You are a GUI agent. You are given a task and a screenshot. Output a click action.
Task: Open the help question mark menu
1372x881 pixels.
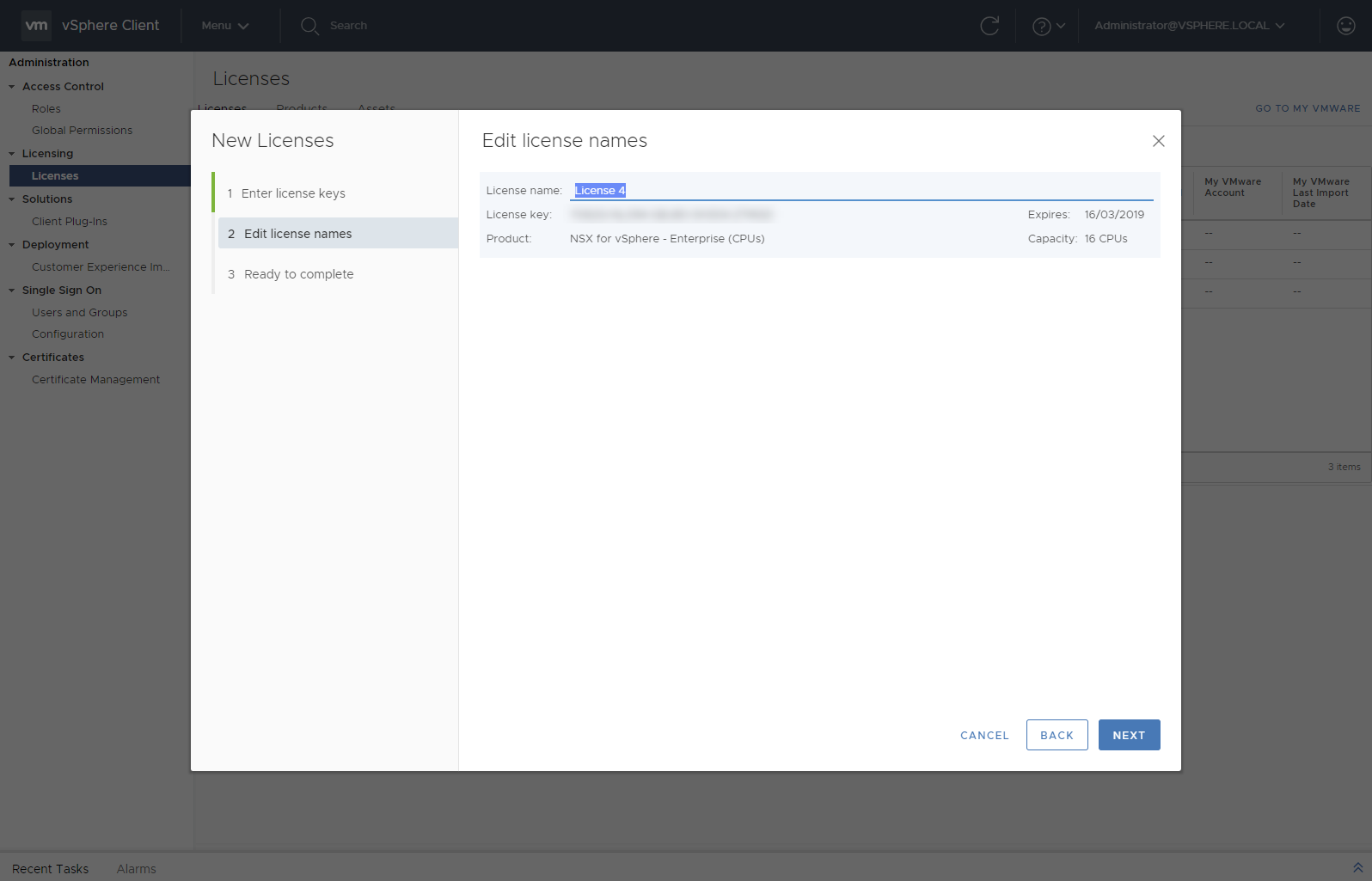pyautogui.click(x=1047, y=26)
